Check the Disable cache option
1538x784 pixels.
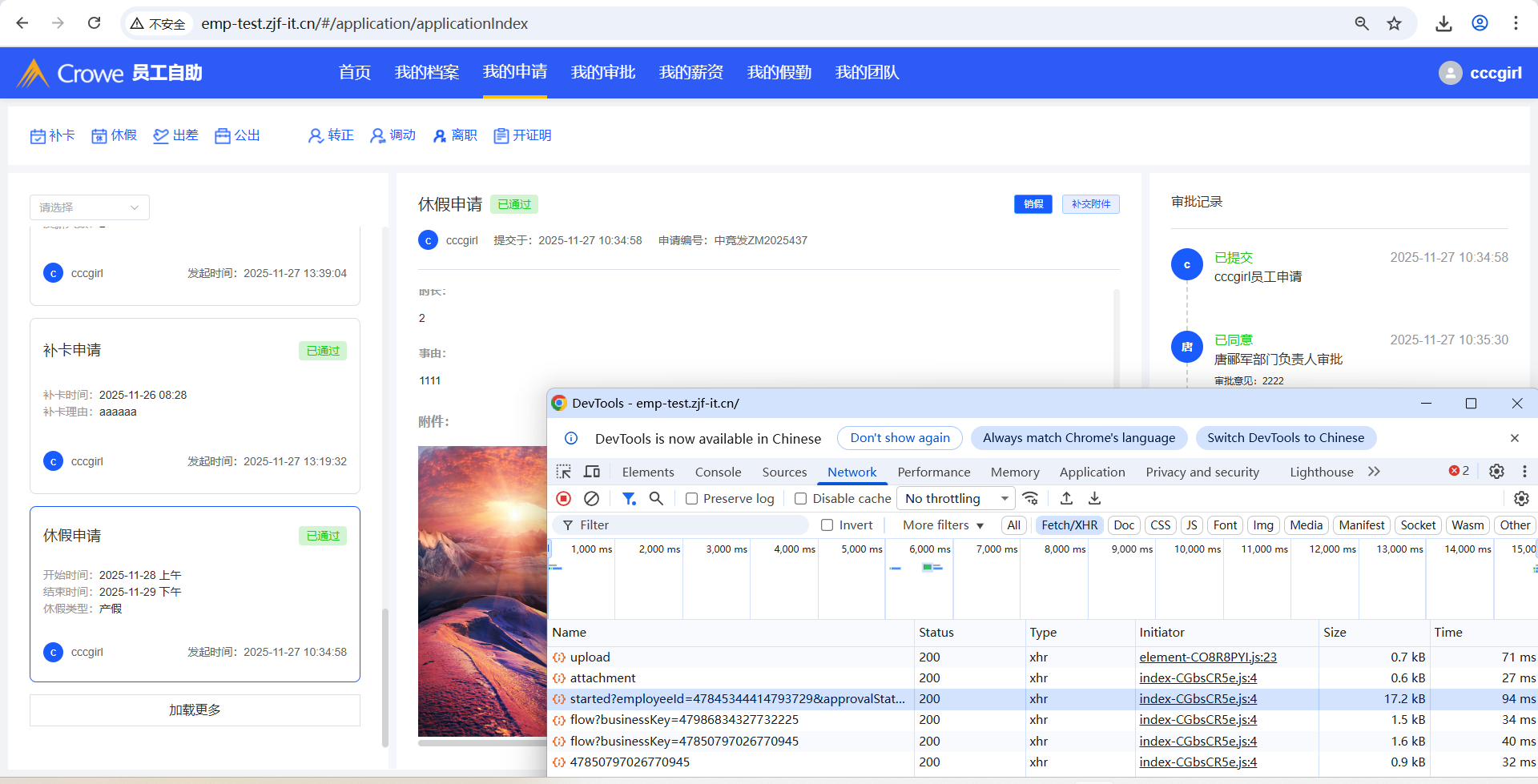[x=800, y=499]
